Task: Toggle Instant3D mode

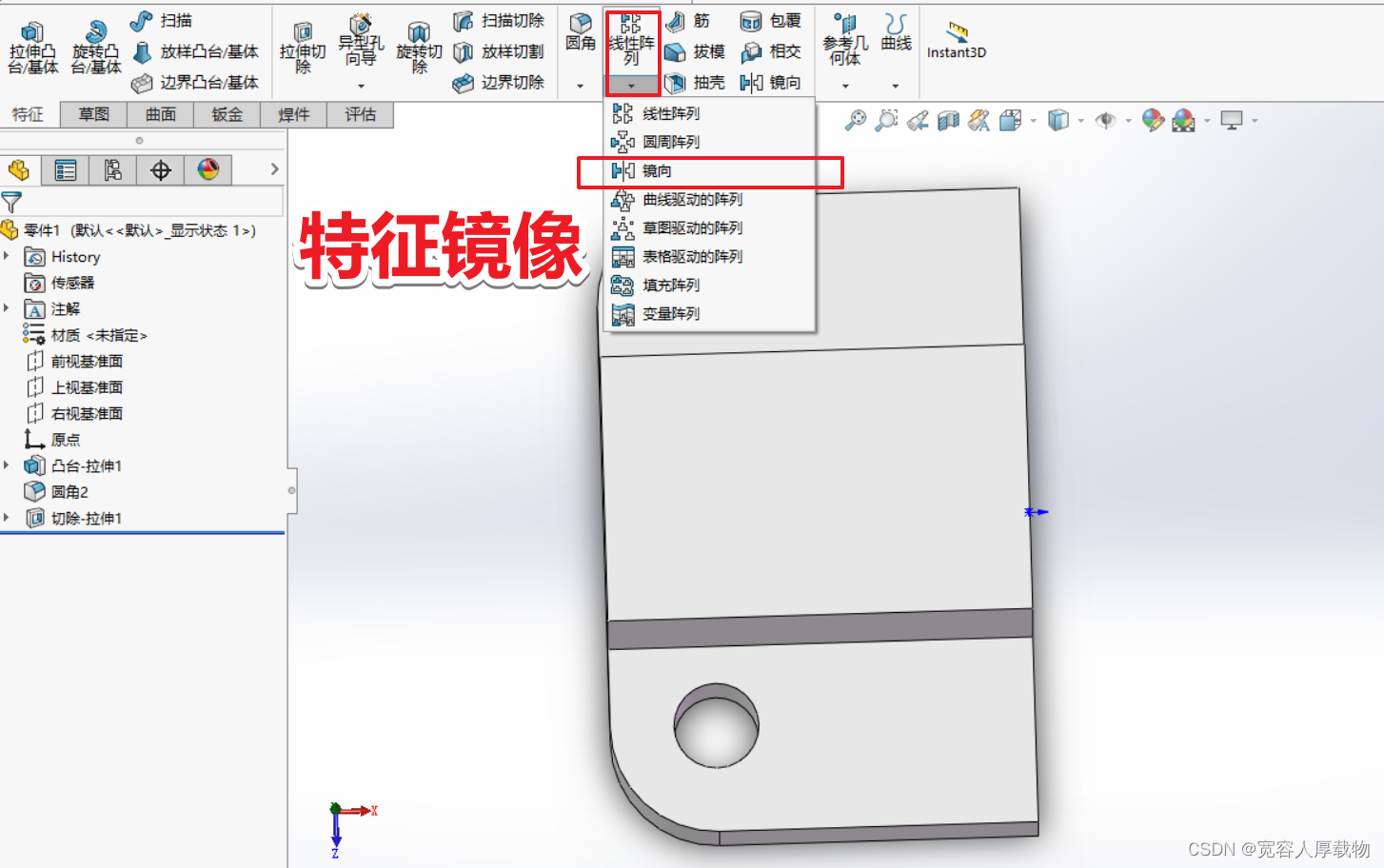Action: pyautogui.click(x=957, y=40)
